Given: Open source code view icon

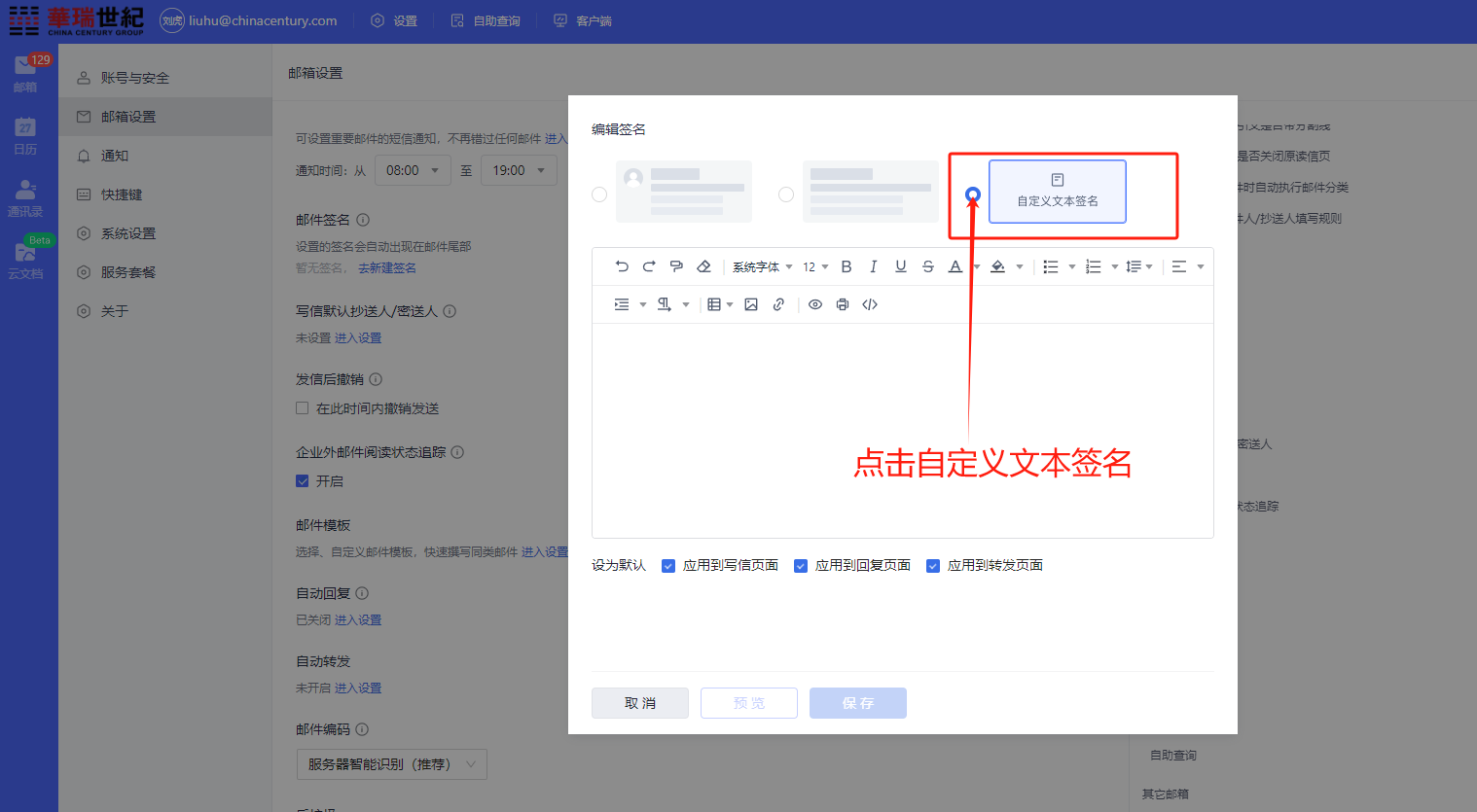Looking at the screenshot, I should click(870, 304).
